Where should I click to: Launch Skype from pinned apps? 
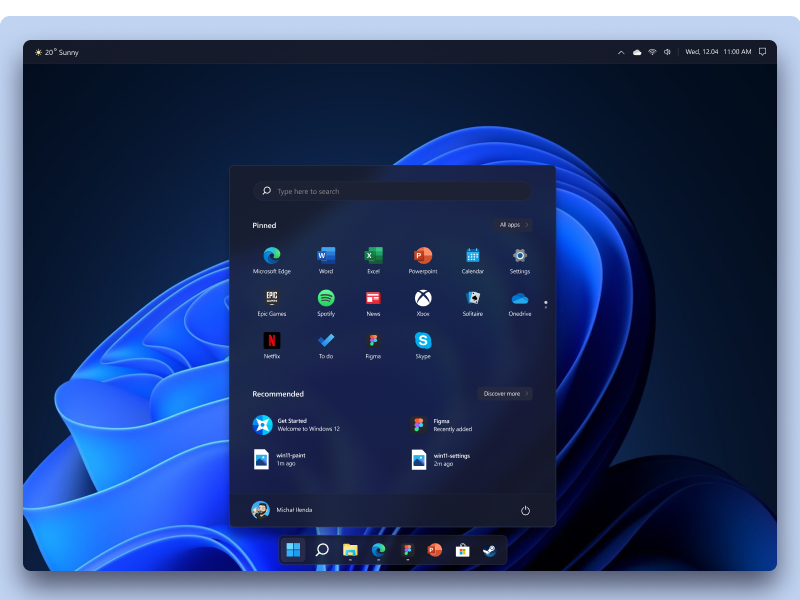tap(422, 343)
